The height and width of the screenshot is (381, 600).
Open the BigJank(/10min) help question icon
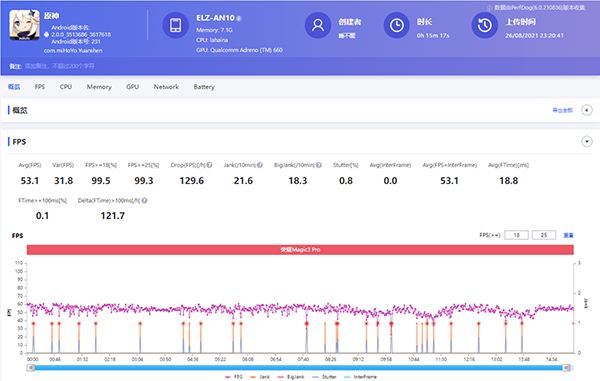(x=319, y=165)
